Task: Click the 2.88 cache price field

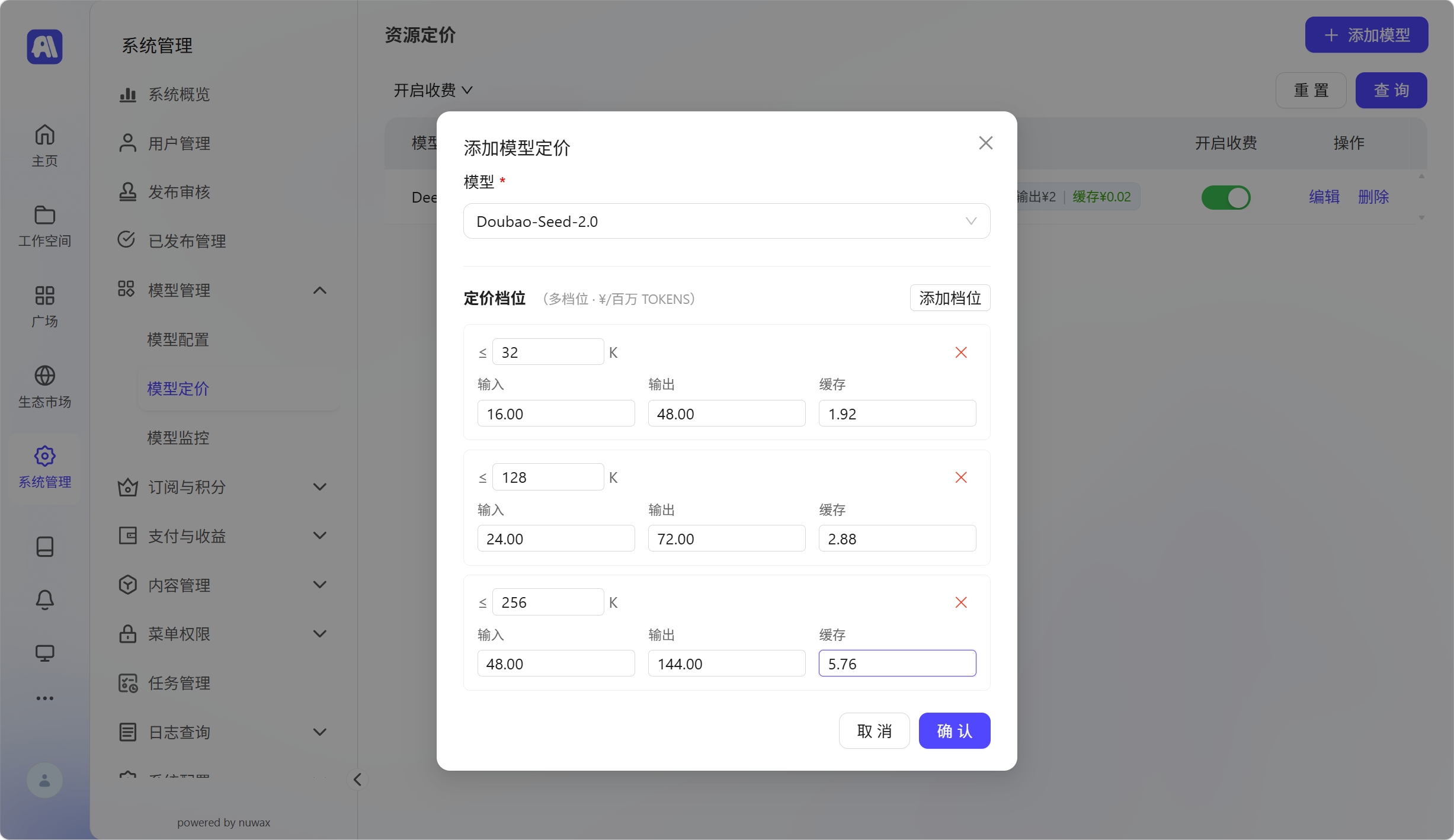Action: coord(897,538)
